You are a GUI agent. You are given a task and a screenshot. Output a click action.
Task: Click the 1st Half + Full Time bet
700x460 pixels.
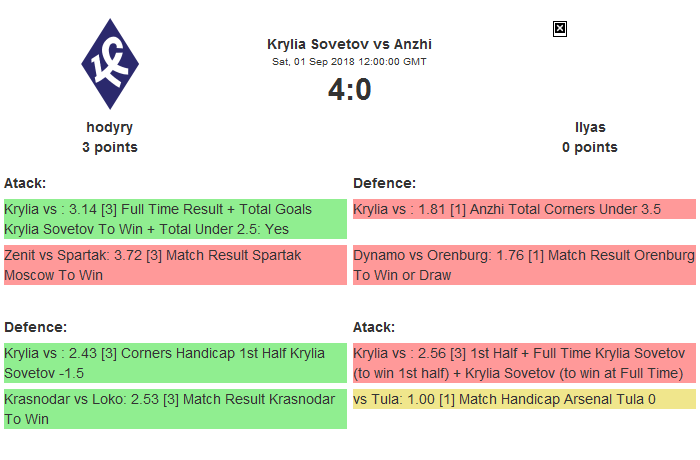(523, 362)
